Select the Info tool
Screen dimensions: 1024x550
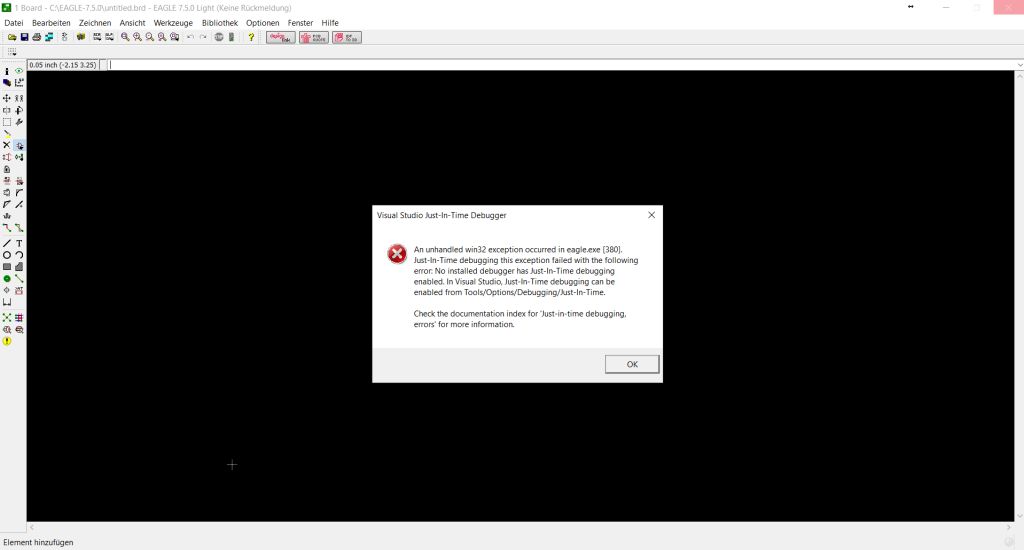pos(7,71)
